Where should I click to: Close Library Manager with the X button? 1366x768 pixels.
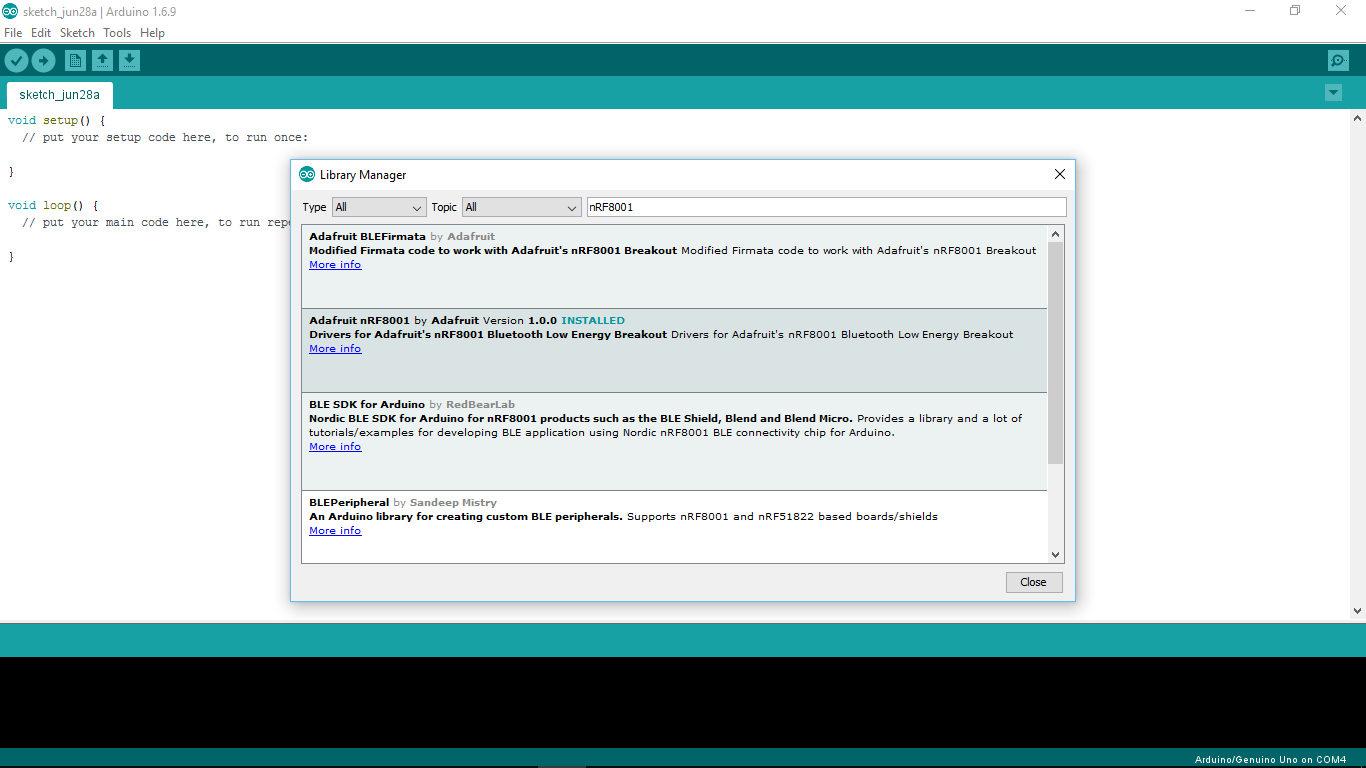pos(1060,174)
